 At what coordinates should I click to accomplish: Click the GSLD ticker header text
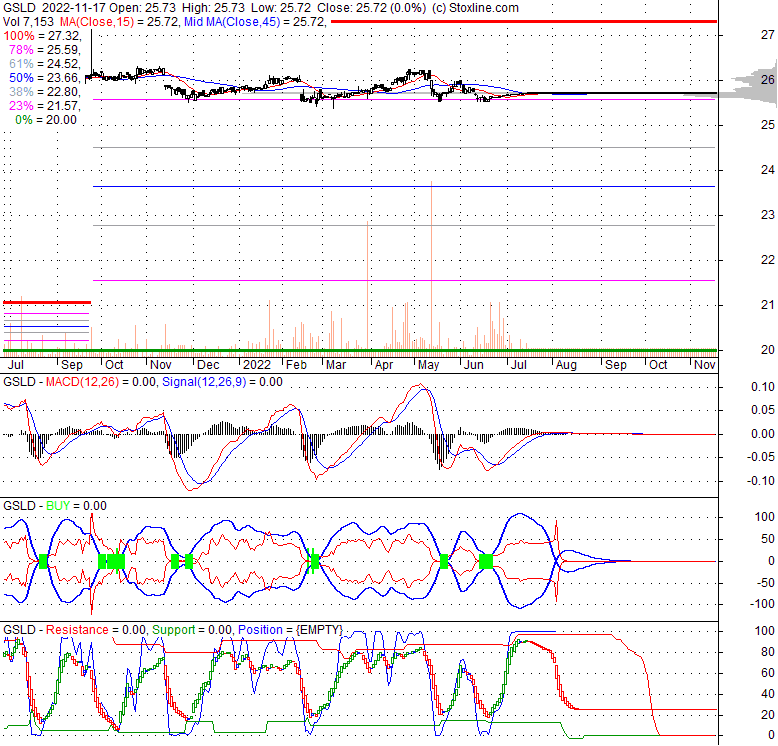[x=19, y=8]
